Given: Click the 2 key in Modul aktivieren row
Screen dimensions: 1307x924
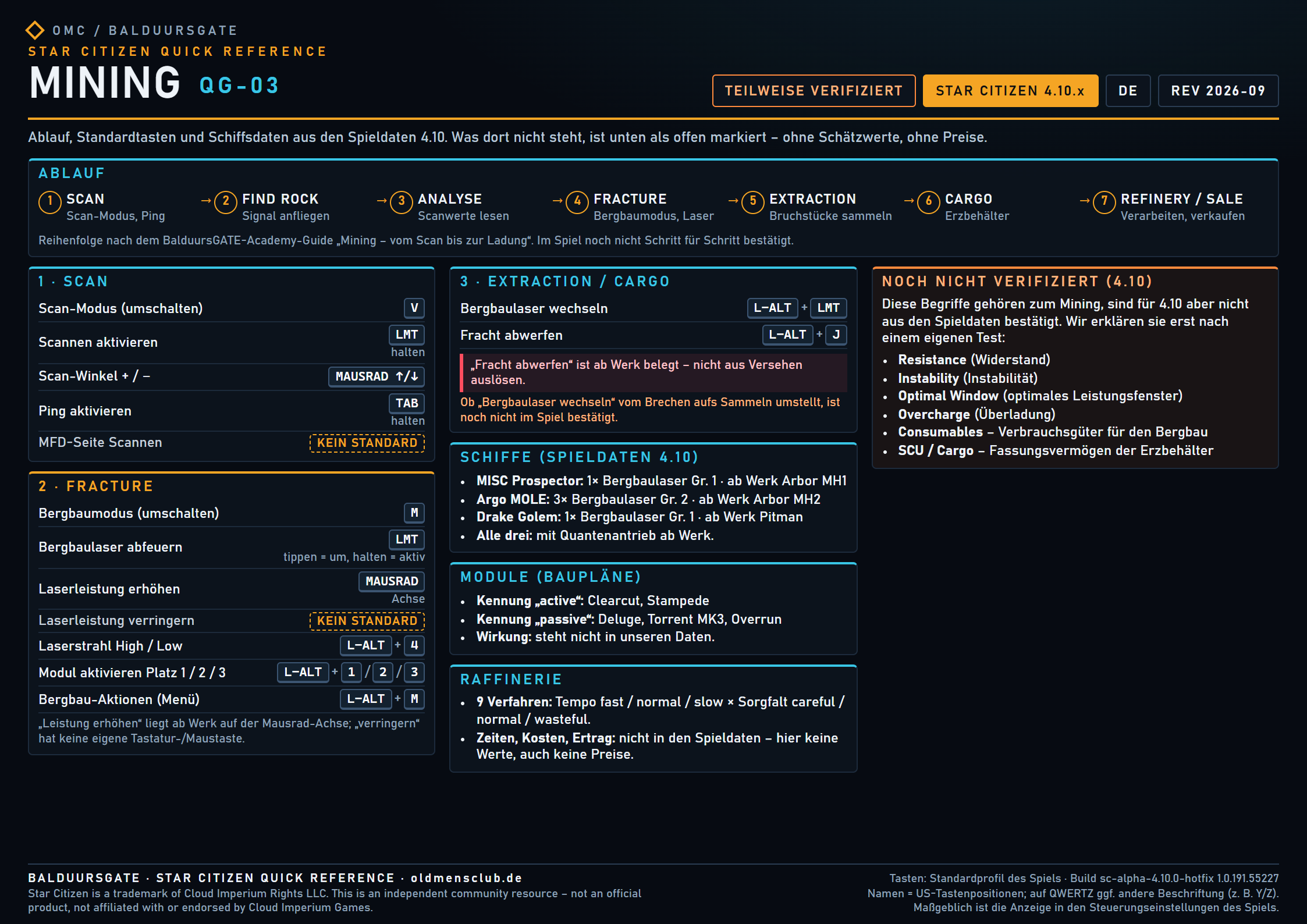Looking at the screenshot, I should [383, 672].
